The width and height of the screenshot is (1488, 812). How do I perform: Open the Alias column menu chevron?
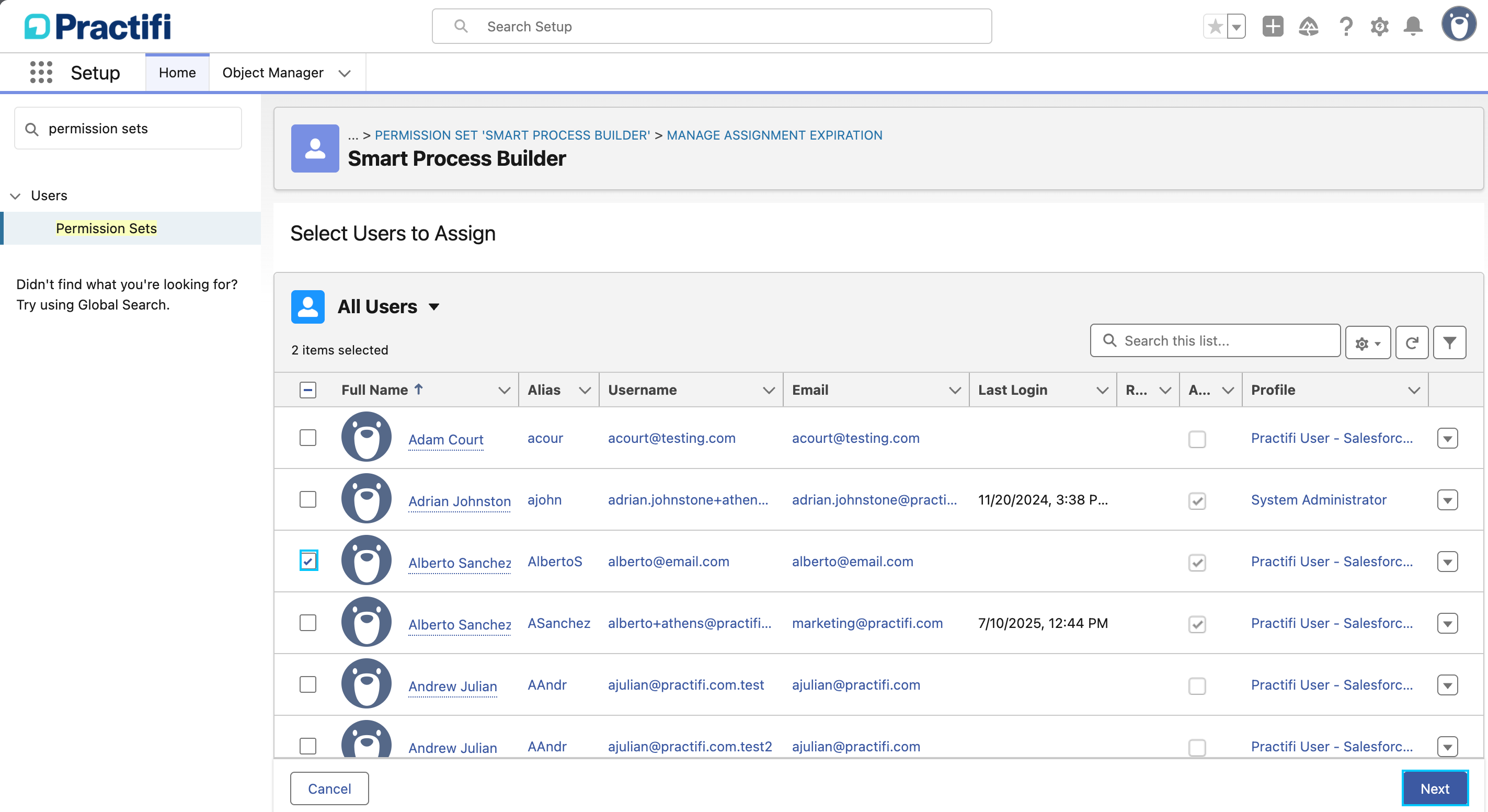coord(585,391)
